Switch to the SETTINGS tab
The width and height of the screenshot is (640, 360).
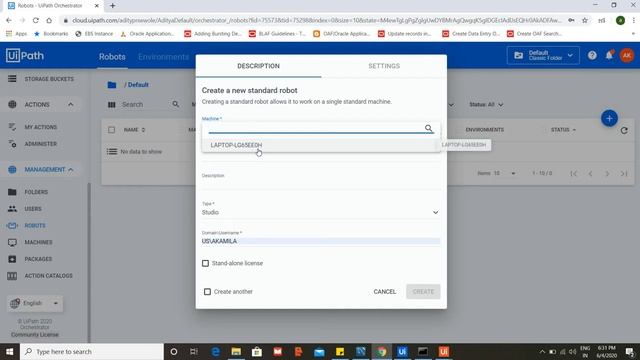pyautogui.click(x=384, y=66)
